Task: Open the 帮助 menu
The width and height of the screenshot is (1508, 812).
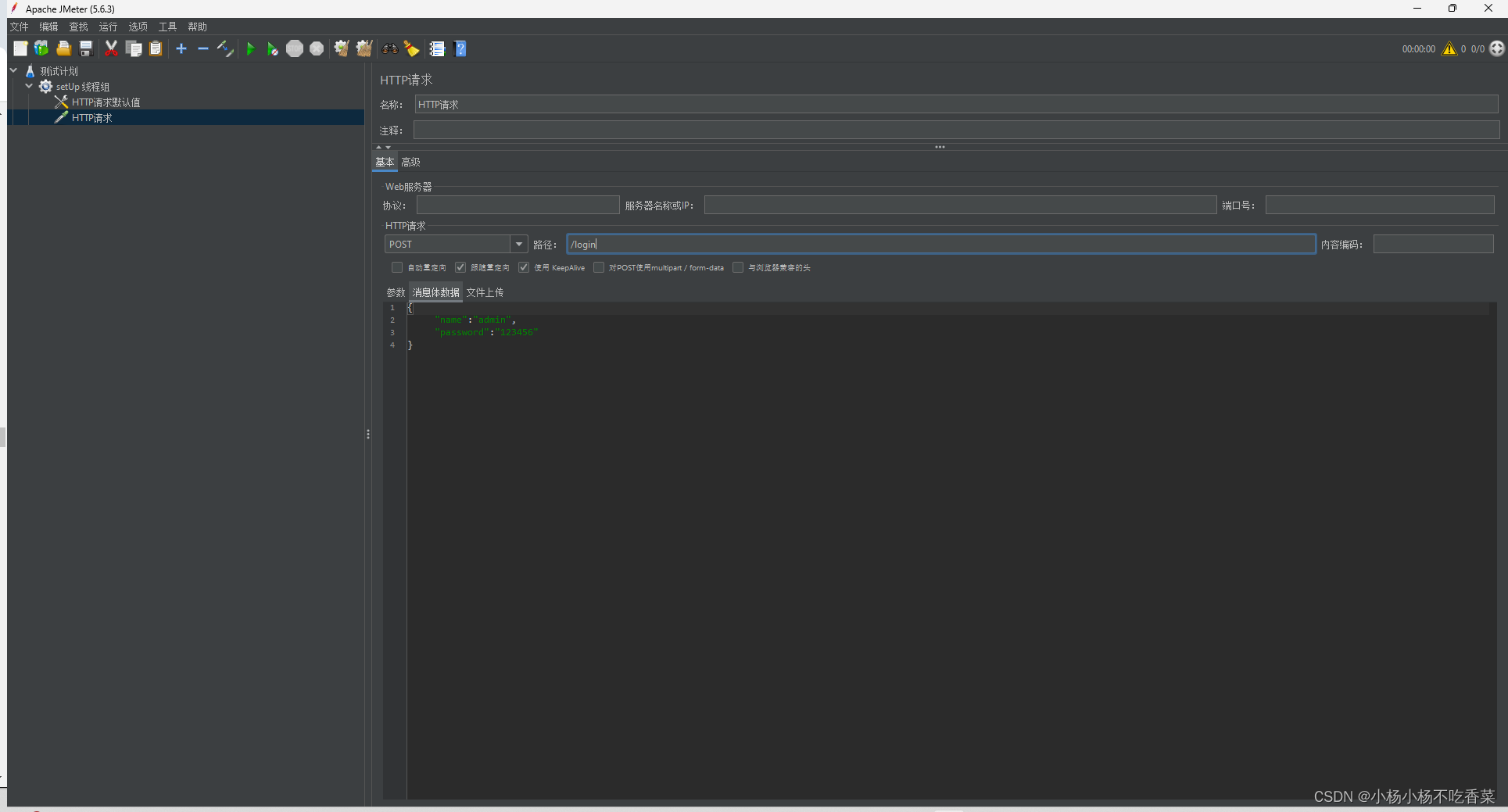Action: (197, 27)
